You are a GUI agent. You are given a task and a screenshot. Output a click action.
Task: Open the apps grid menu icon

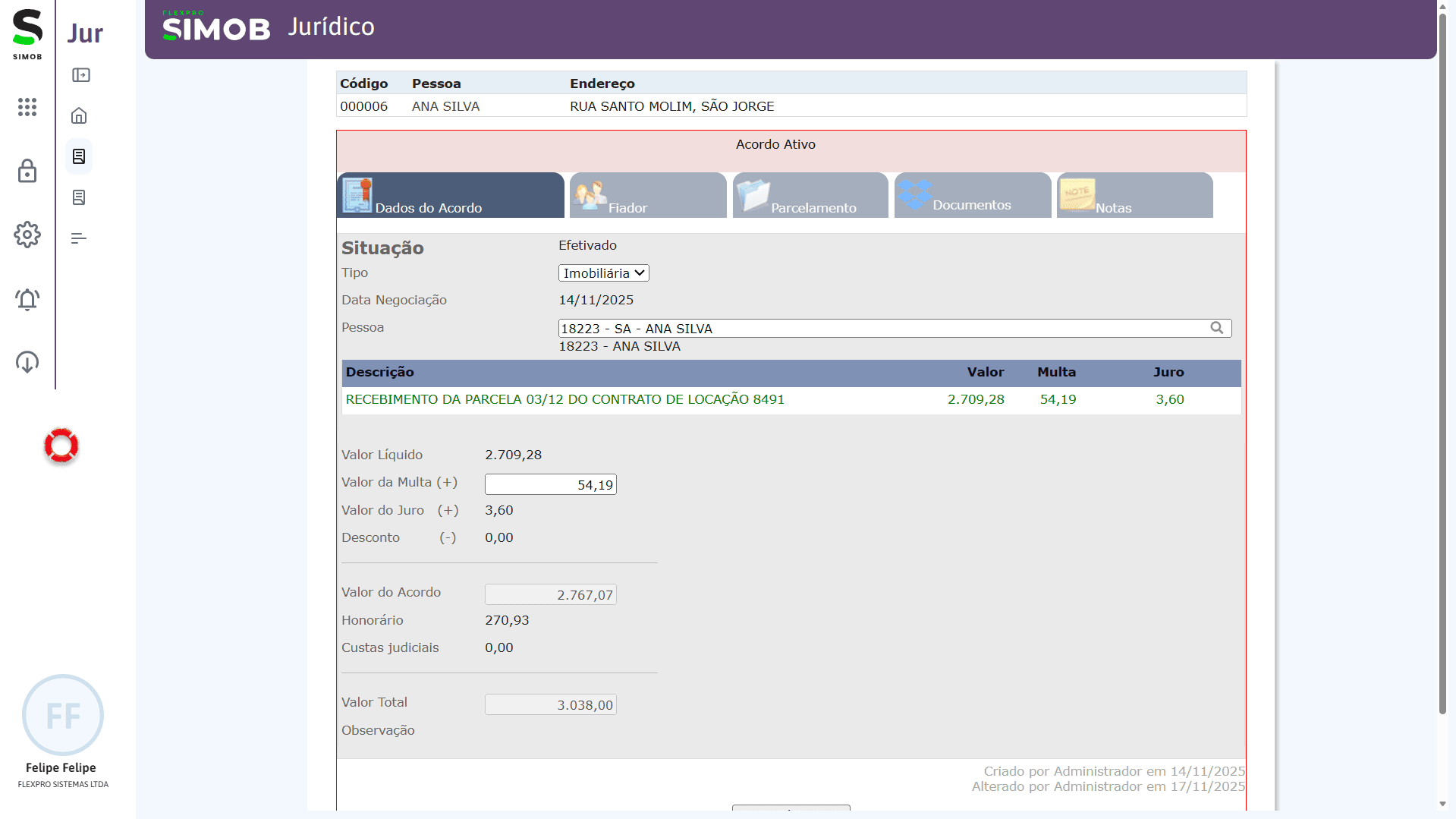(x=27, y=107)
